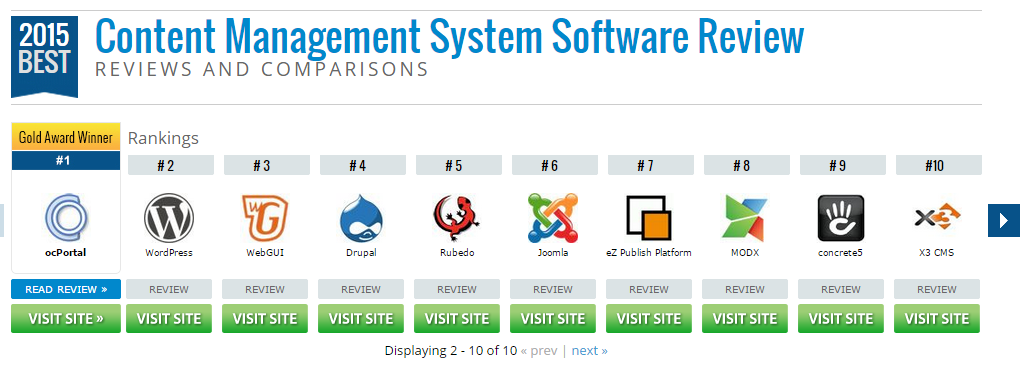Click the eZ Publish Platform name label
This screenshot has height=379, width=1033.
pyautogui.click(x=649, y=252)
